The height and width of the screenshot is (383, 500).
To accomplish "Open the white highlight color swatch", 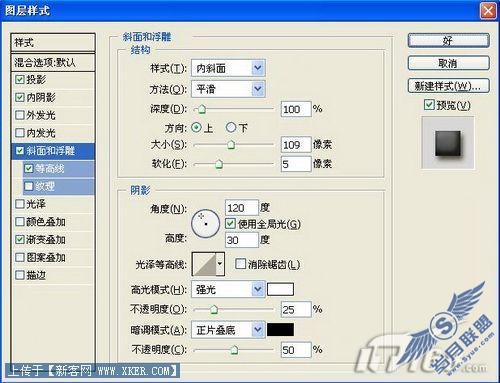I will click(x=280, y=289).
